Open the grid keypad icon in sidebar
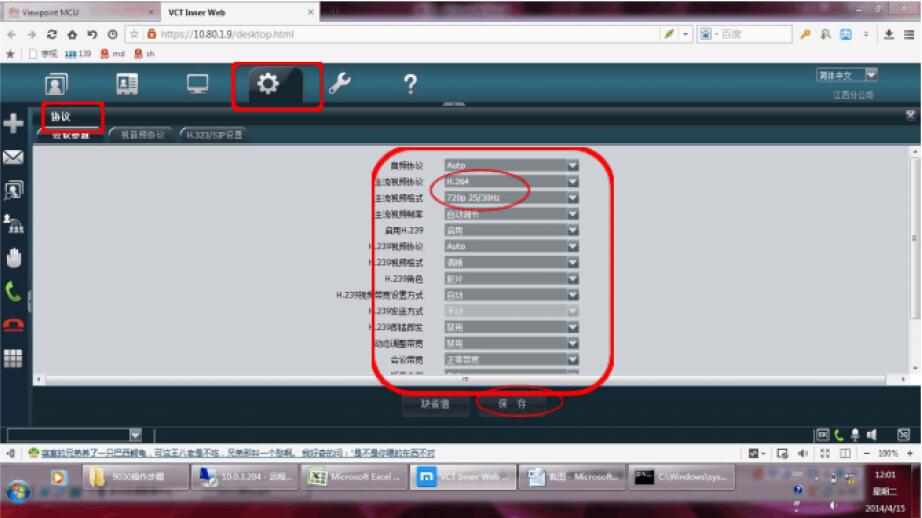The width and height of the screenshot is (922, 518). pyautogui.click(x=14, y=358)
